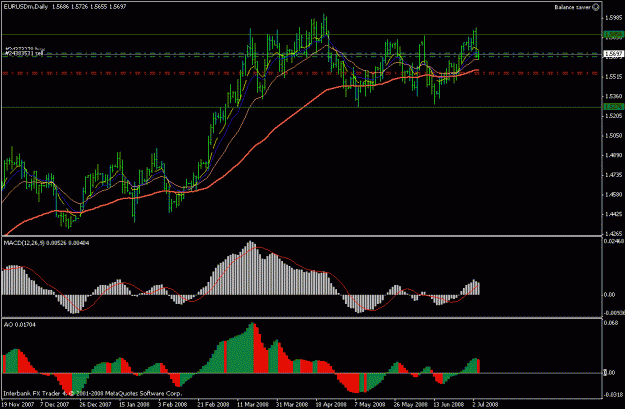Screen dimensions: 625x409
Task: Click the green 1.5276 price tag
Action: point(613,107)
